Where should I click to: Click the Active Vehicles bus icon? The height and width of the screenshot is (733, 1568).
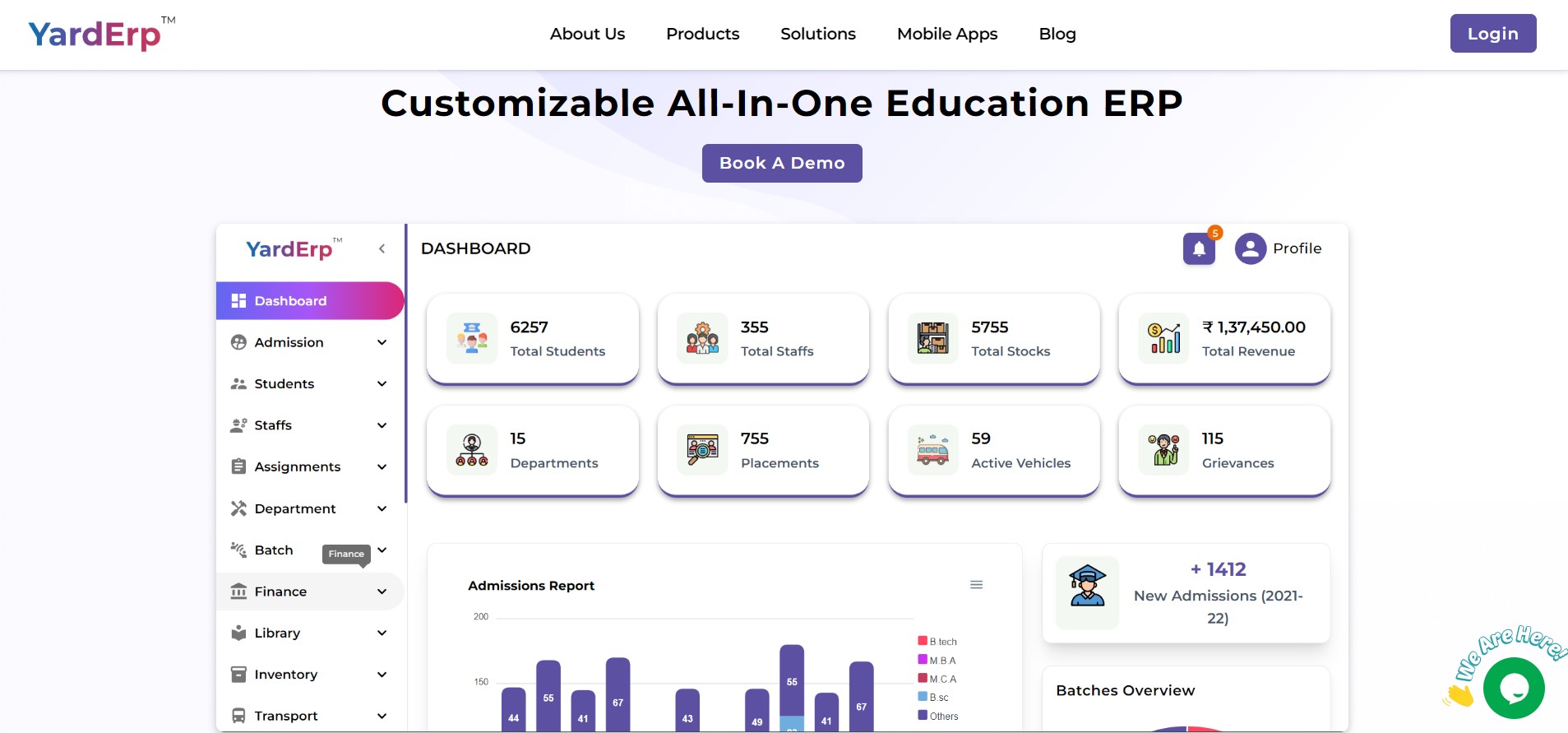tap(933, 450)
